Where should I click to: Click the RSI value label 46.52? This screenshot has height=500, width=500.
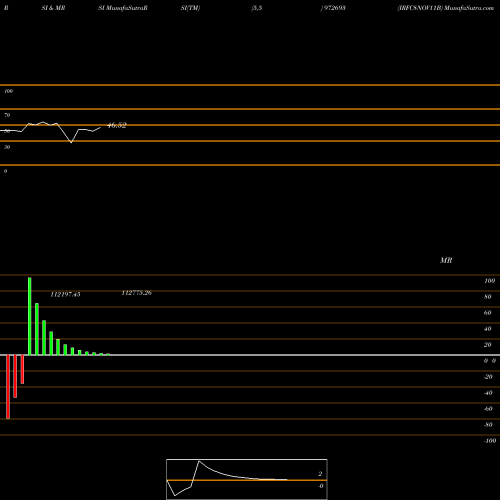(117, 125)
